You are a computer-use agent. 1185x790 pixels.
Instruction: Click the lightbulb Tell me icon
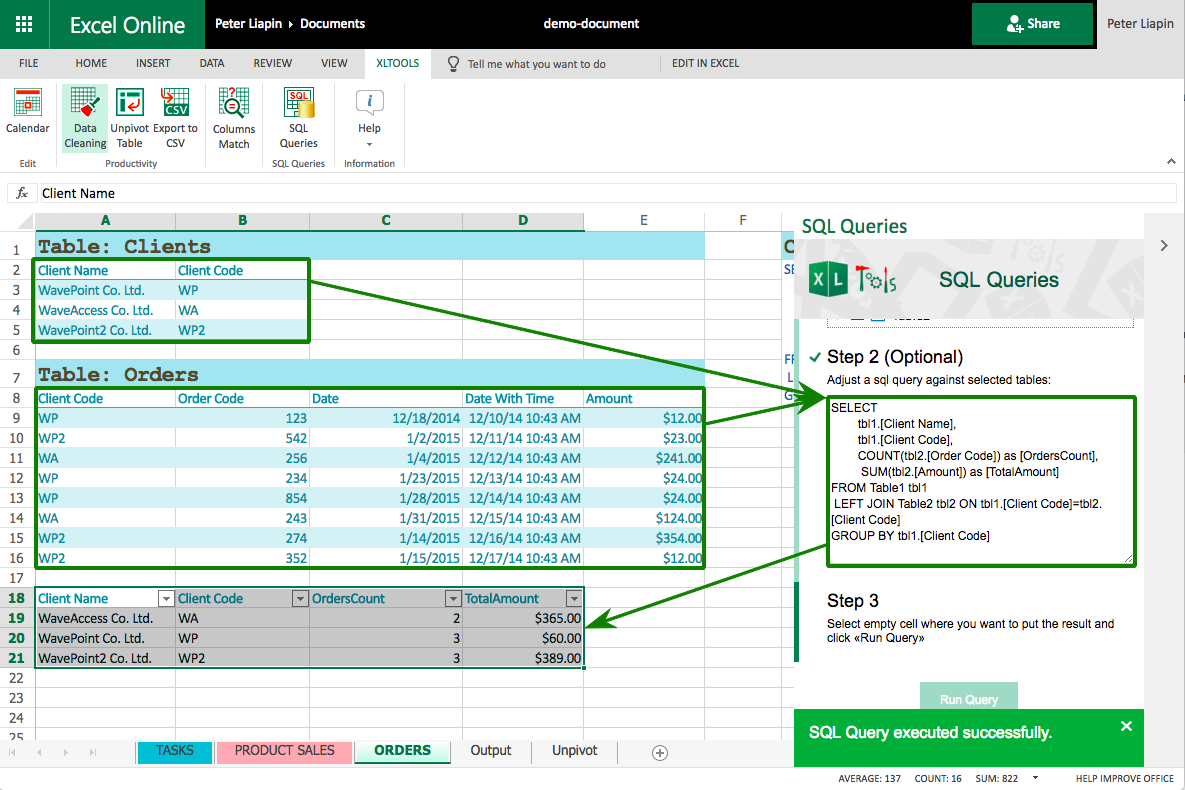click(453, 64)
